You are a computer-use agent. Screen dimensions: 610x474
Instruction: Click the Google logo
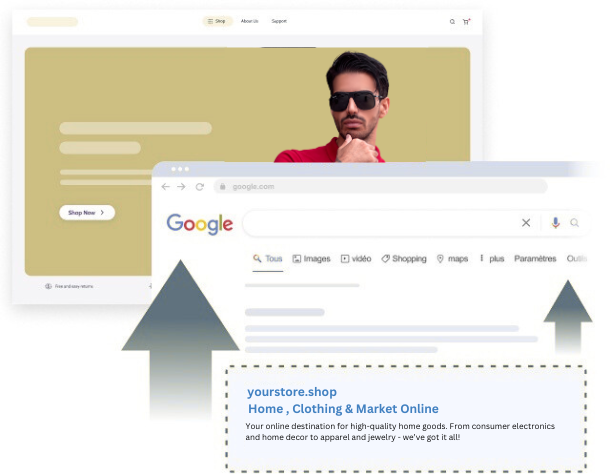point(199,224)
